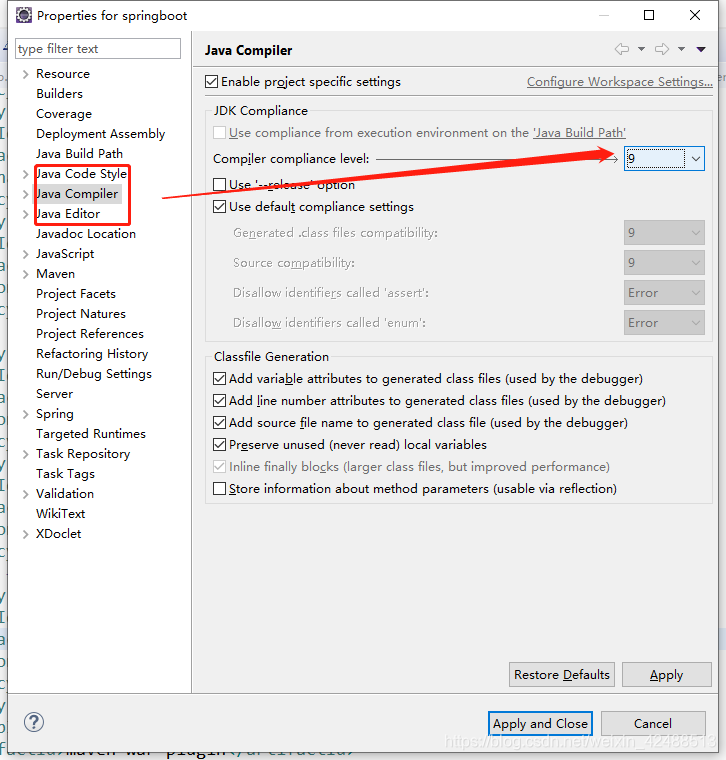The width and height of the screenshot is (726, 760).
Task: Click the help question mark icon
Action: (34, 722)
